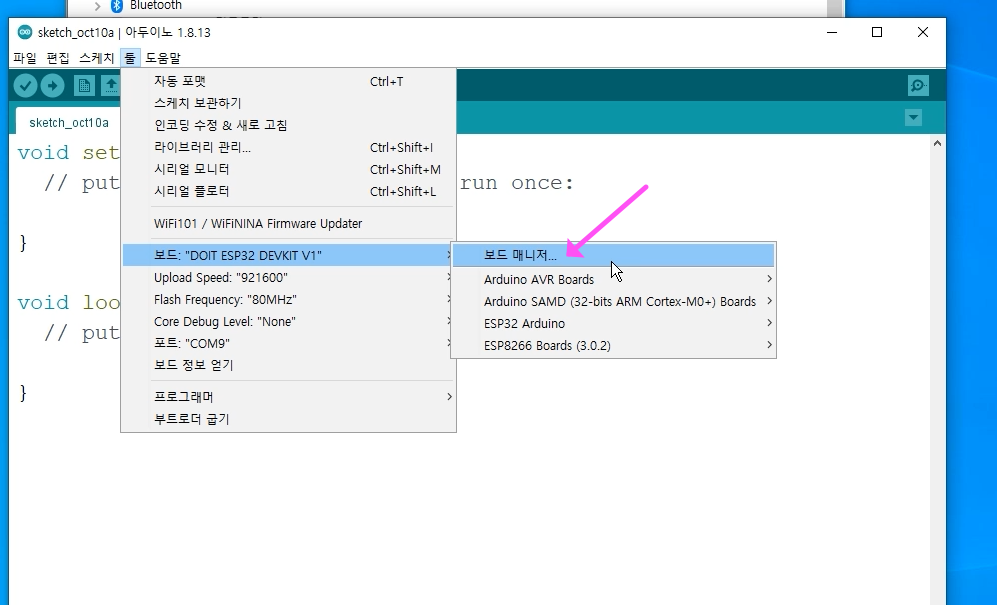Viewport: 997px width, 605px height.
Task: Click 'run once:' comment text in editor
Action: pos(517,183)
